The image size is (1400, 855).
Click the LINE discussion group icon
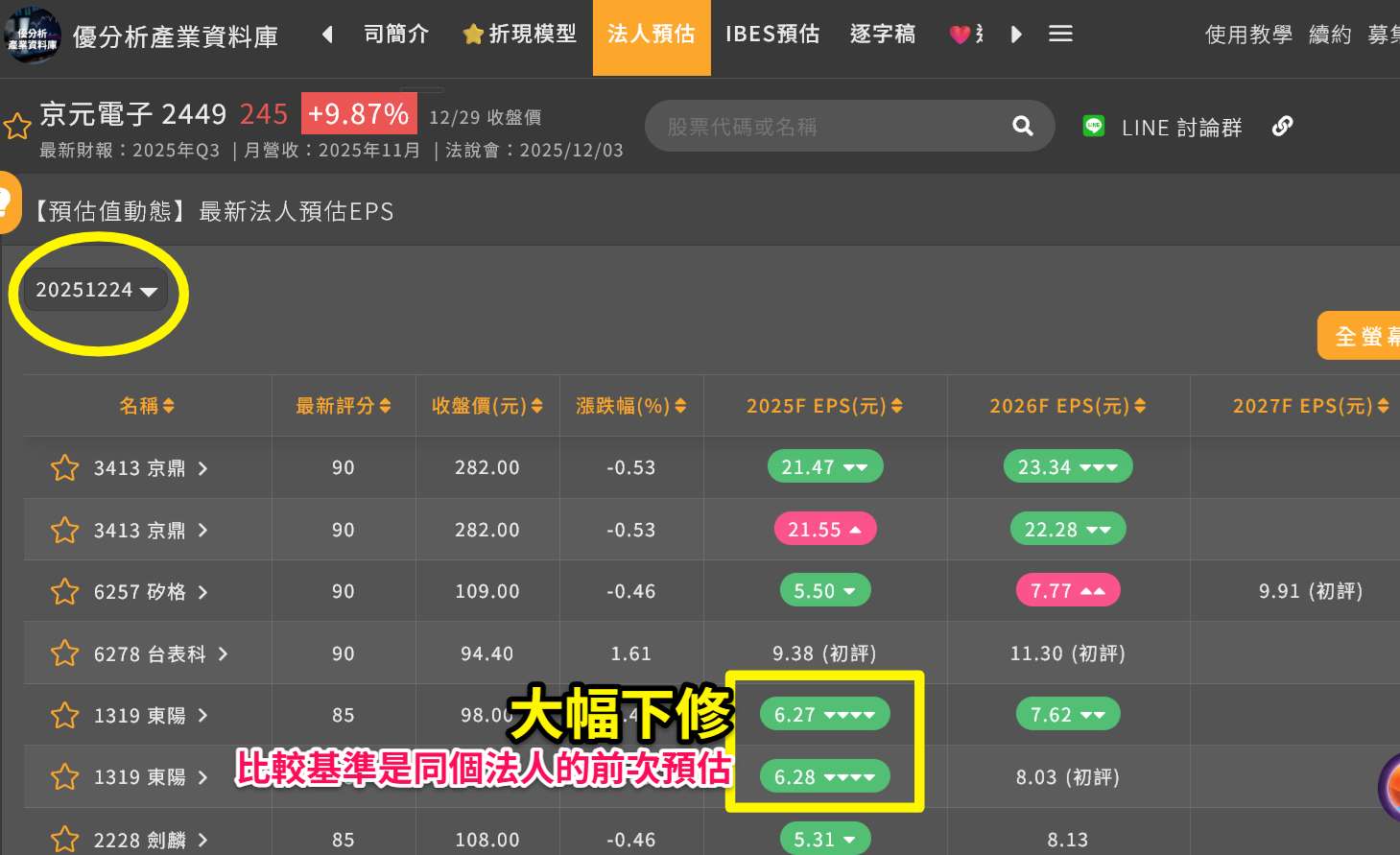(x=1094, y=127)
